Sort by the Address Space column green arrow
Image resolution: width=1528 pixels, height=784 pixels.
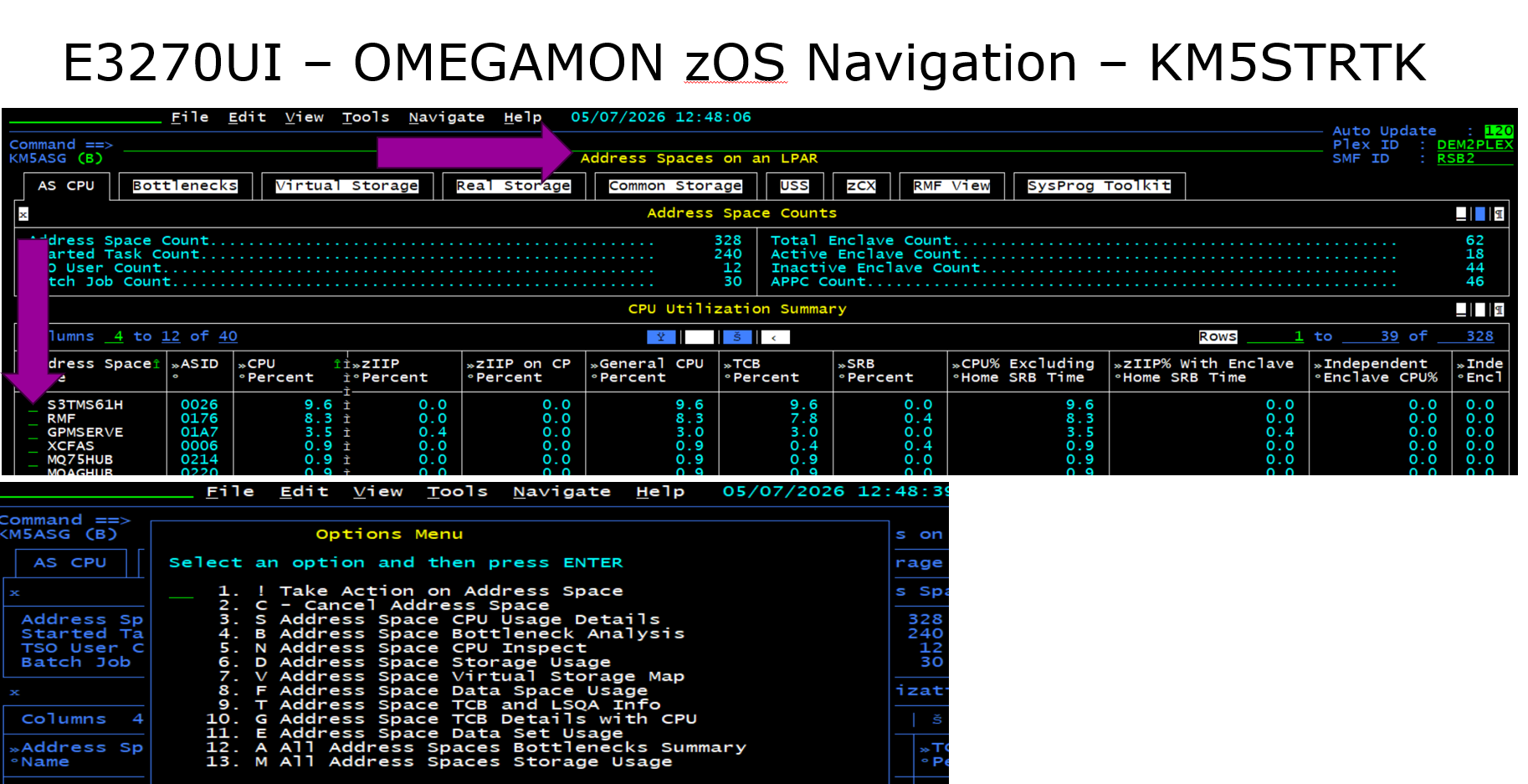pyautogui.click(x=156, y=363)
